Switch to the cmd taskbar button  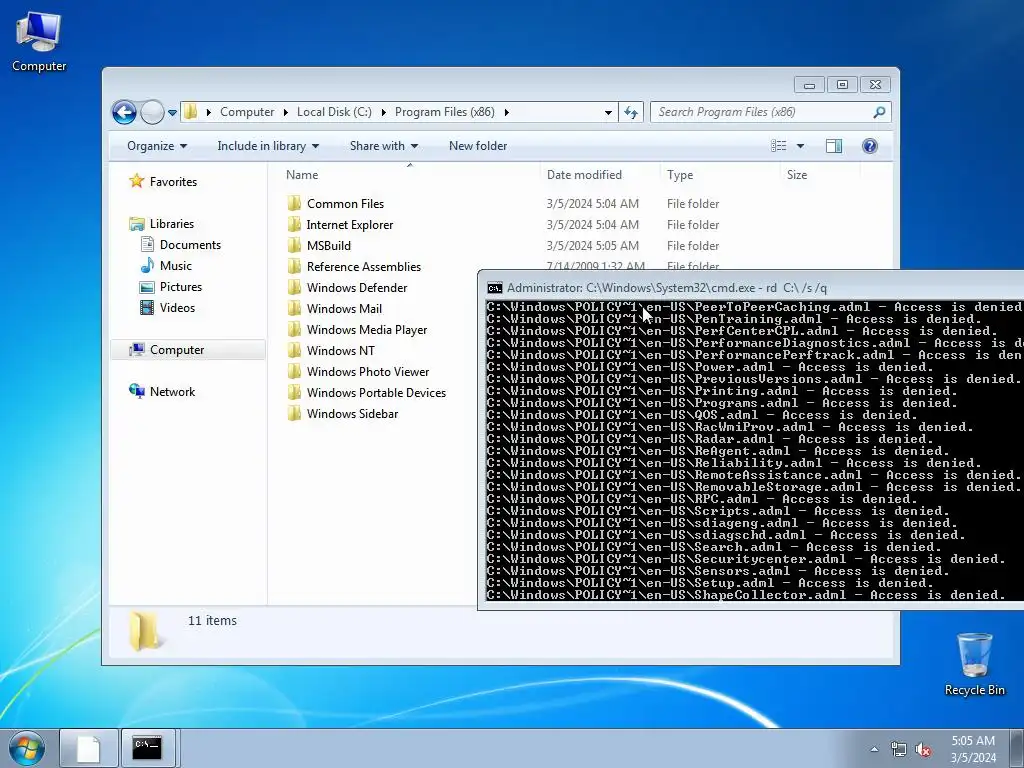coord(148,748)
